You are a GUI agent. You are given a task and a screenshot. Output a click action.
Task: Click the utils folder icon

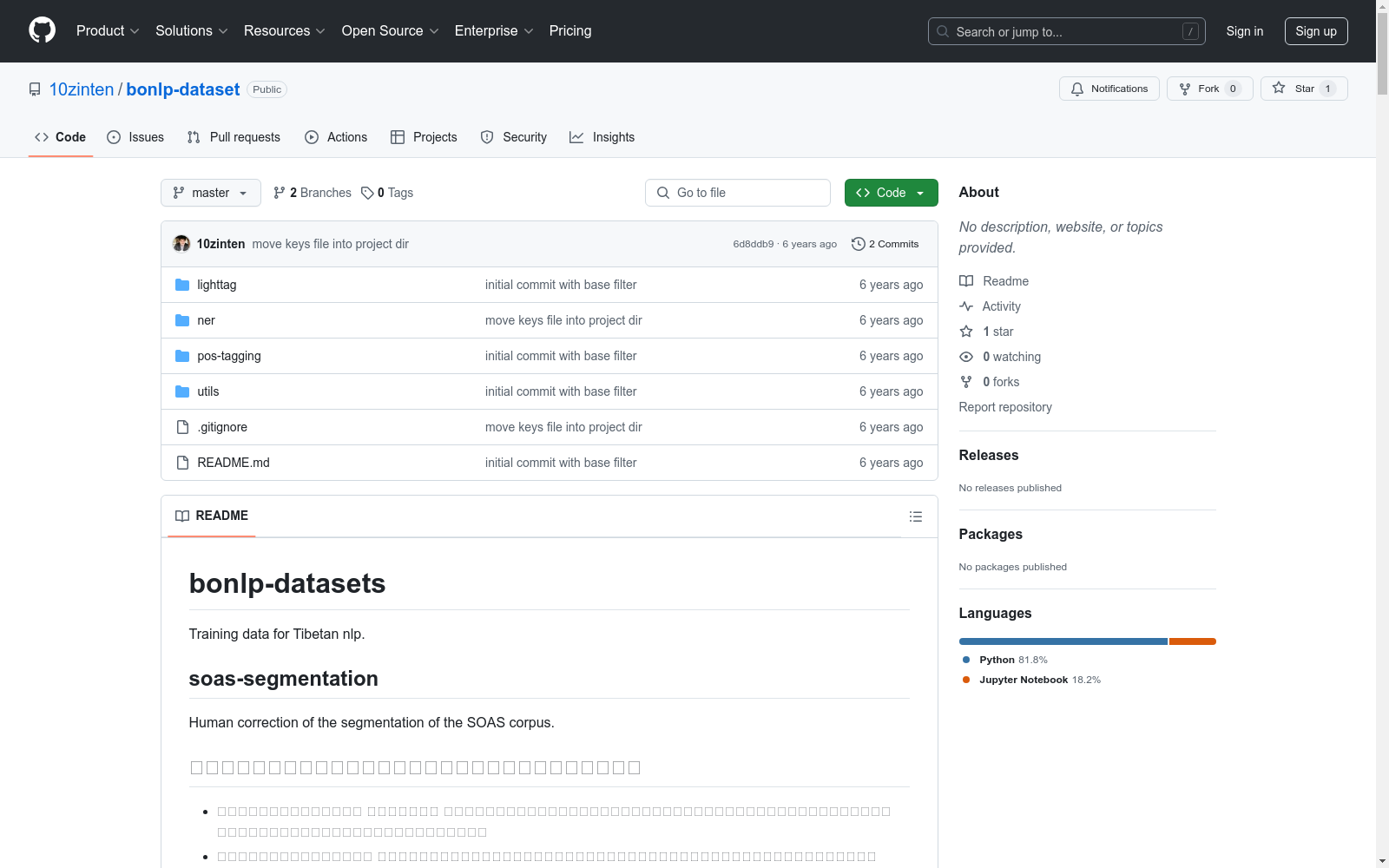(x=182, y=391)
